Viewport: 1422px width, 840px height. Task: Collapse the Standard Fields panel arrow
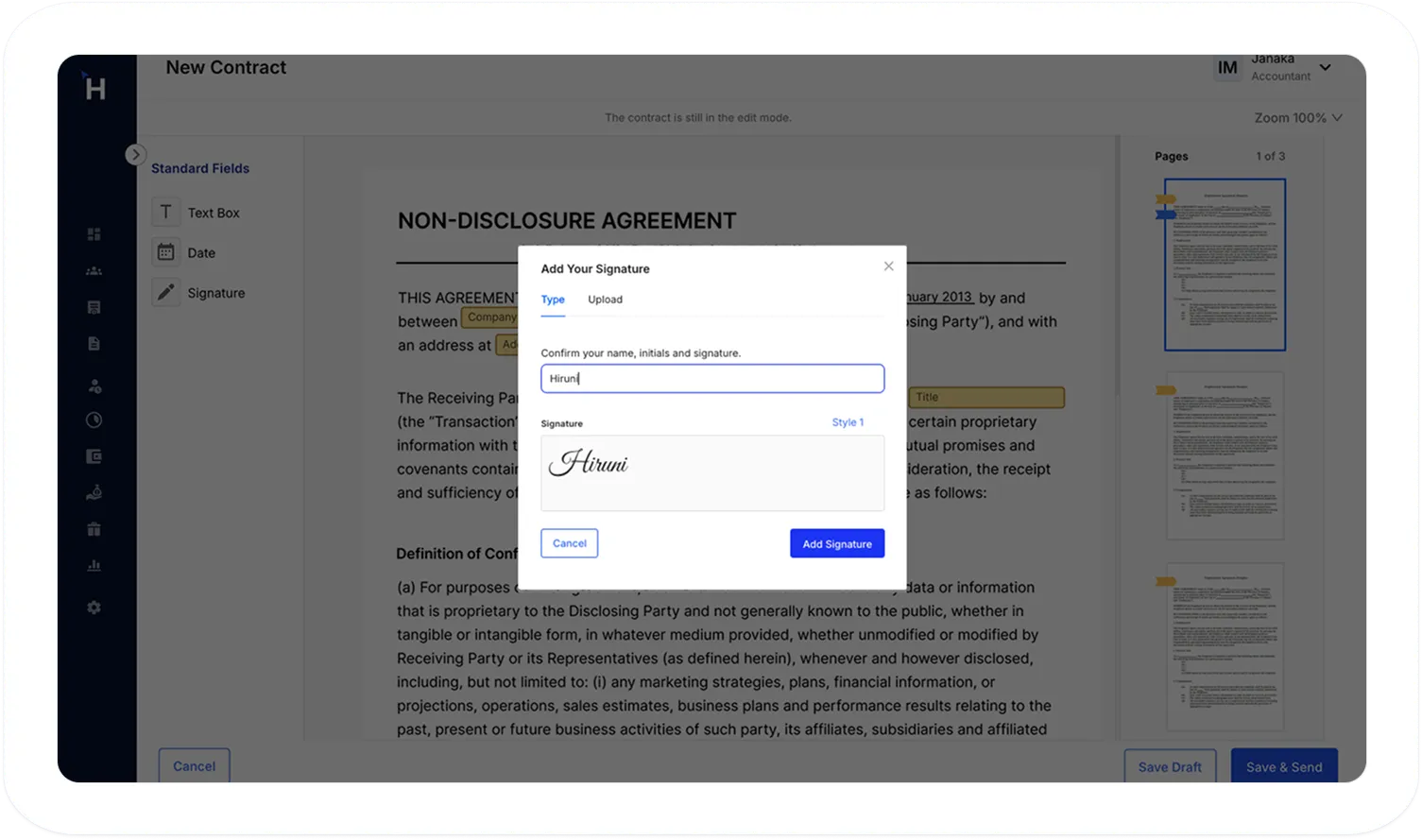click(x=135, y=154)
